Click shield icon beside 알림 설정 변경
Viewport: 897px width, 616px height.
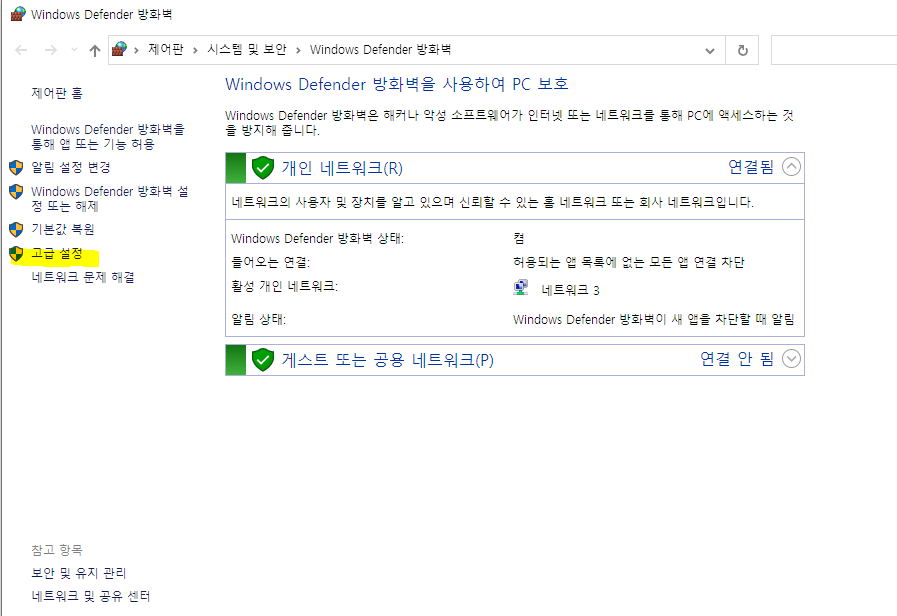pos(16,168)
